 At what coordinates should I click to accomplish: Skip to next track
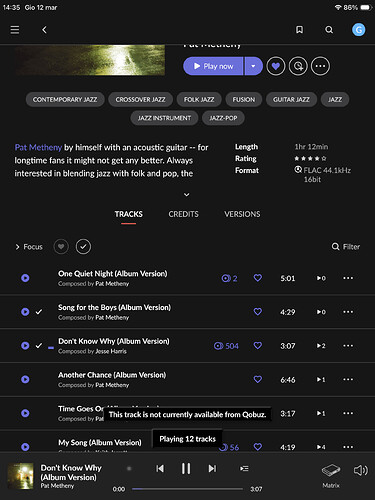coord(212,469)
